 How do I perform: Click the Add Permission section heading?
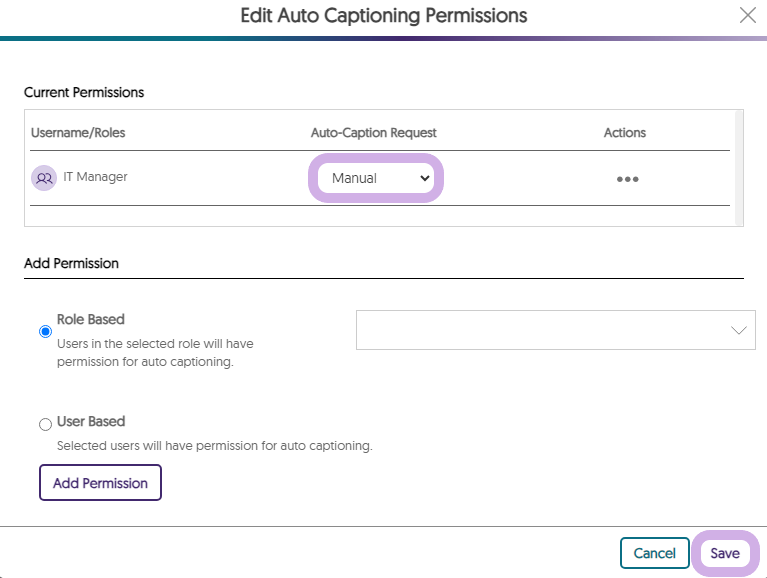tap(71, 263)
